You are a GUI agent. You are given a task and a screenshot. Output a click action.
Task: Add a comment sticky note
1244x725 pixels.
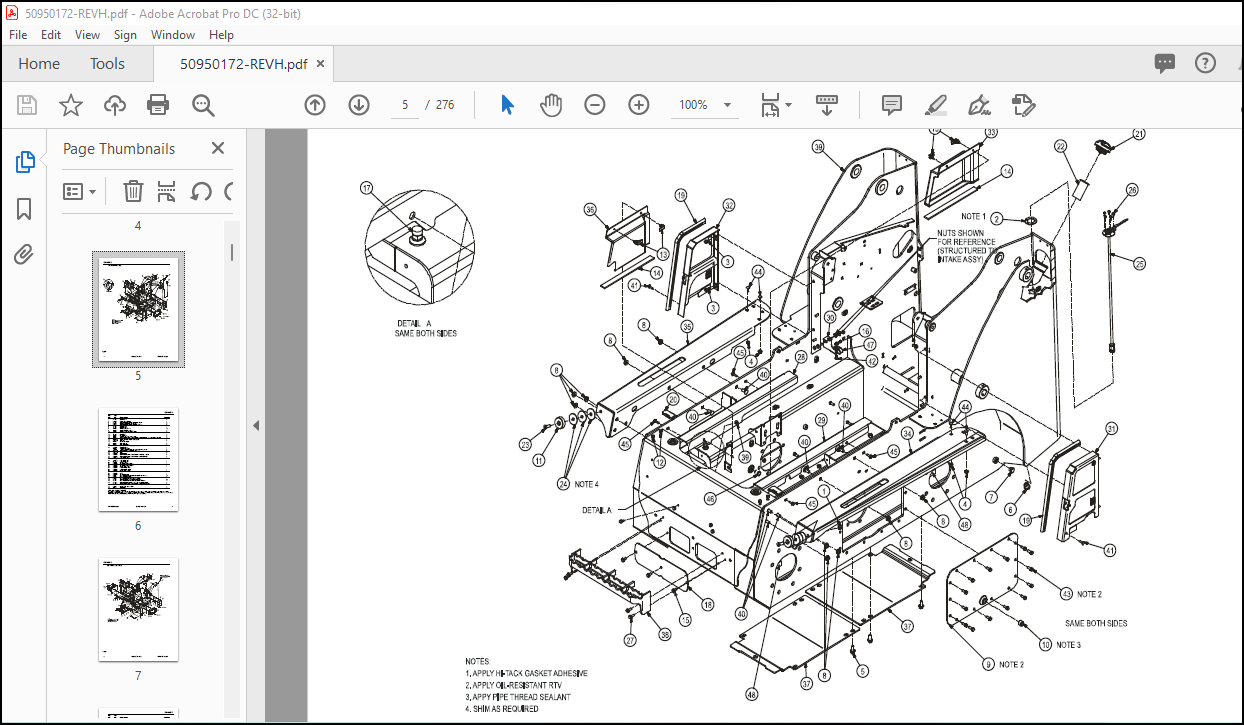pos(892,105)
